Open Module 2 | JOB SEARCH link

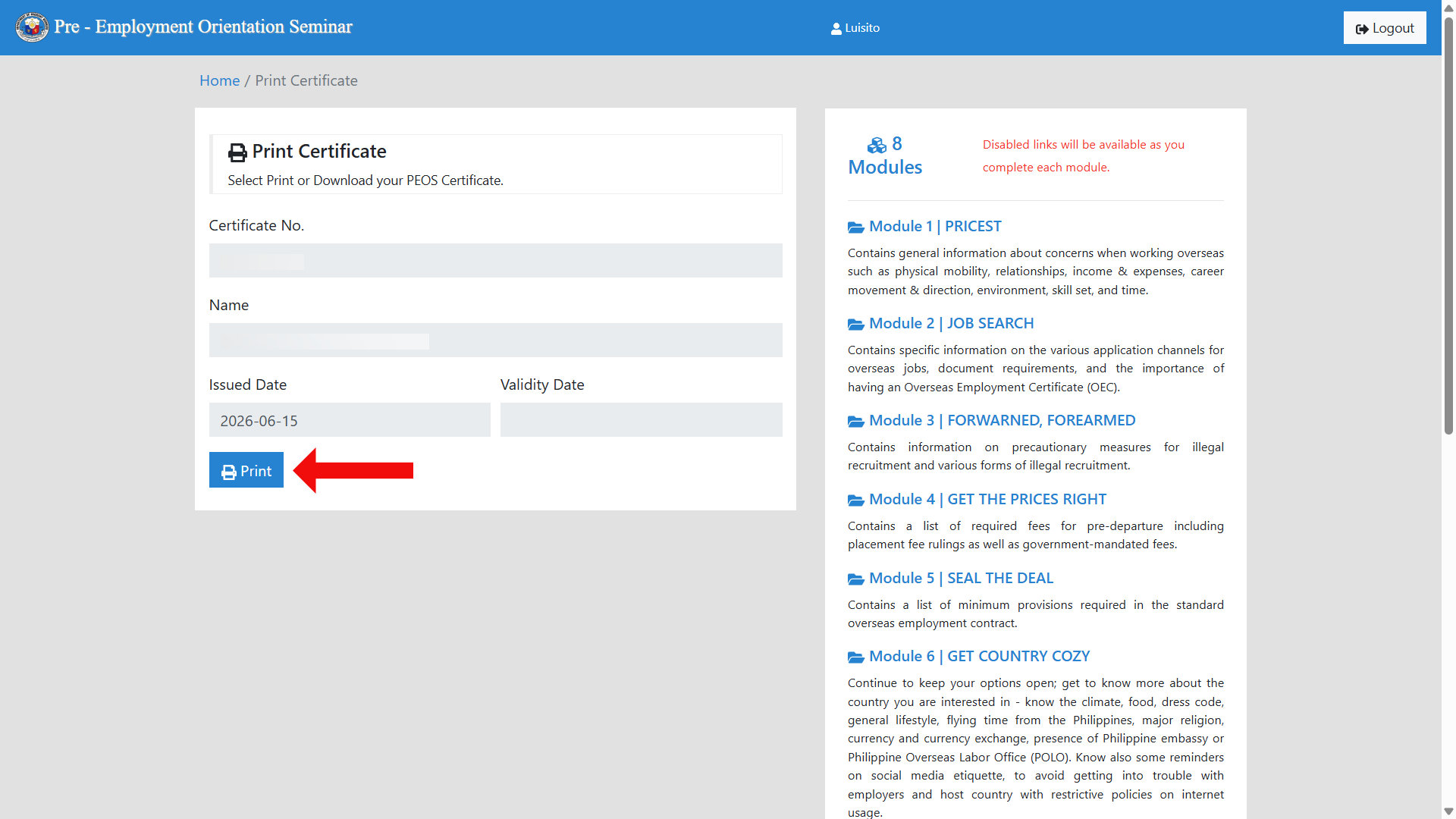click(x=951, y=323)
